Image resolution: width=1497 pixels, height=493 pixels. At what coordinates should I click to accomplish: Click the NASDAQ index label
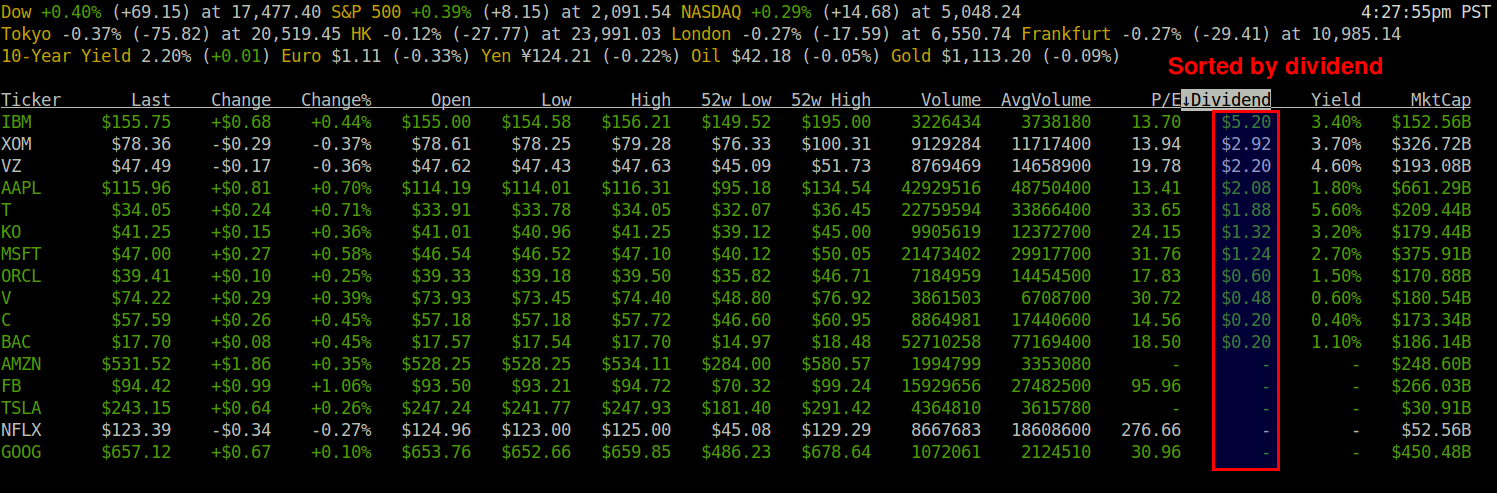(x=711, y=12)
